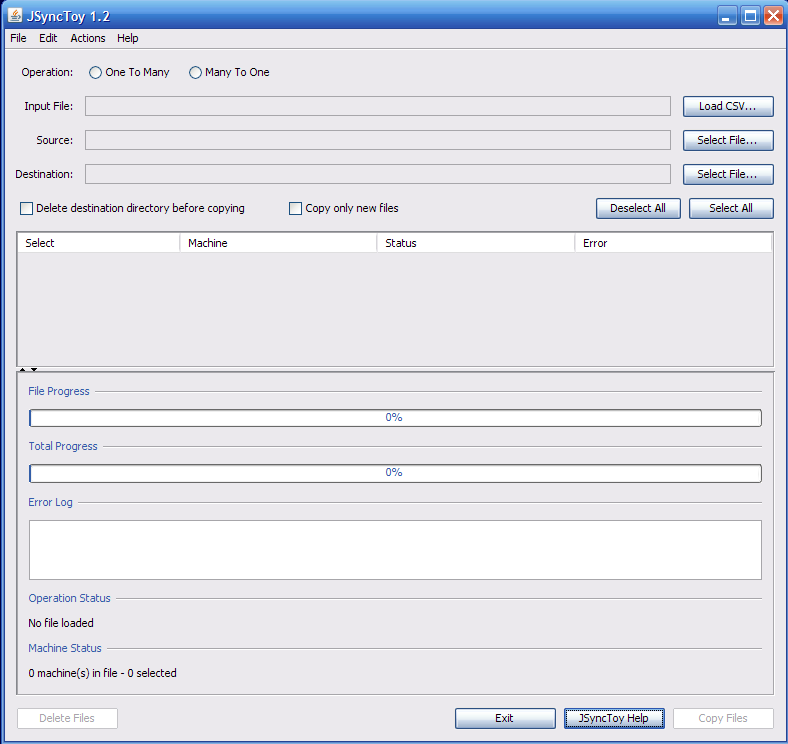The width and height of the screenshot is (788, 744).
Task: Click Select File... for the Destination
Action: click(728, 174)
